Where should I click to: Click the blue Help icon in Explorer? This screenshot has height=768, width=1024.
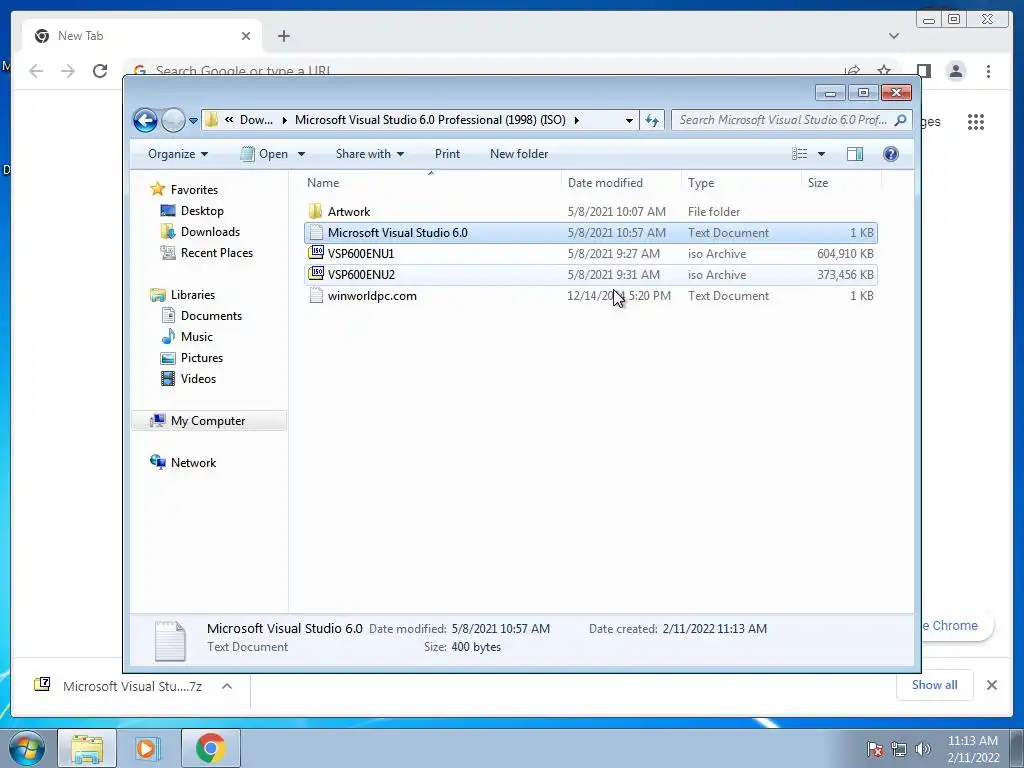coord(890,154)
